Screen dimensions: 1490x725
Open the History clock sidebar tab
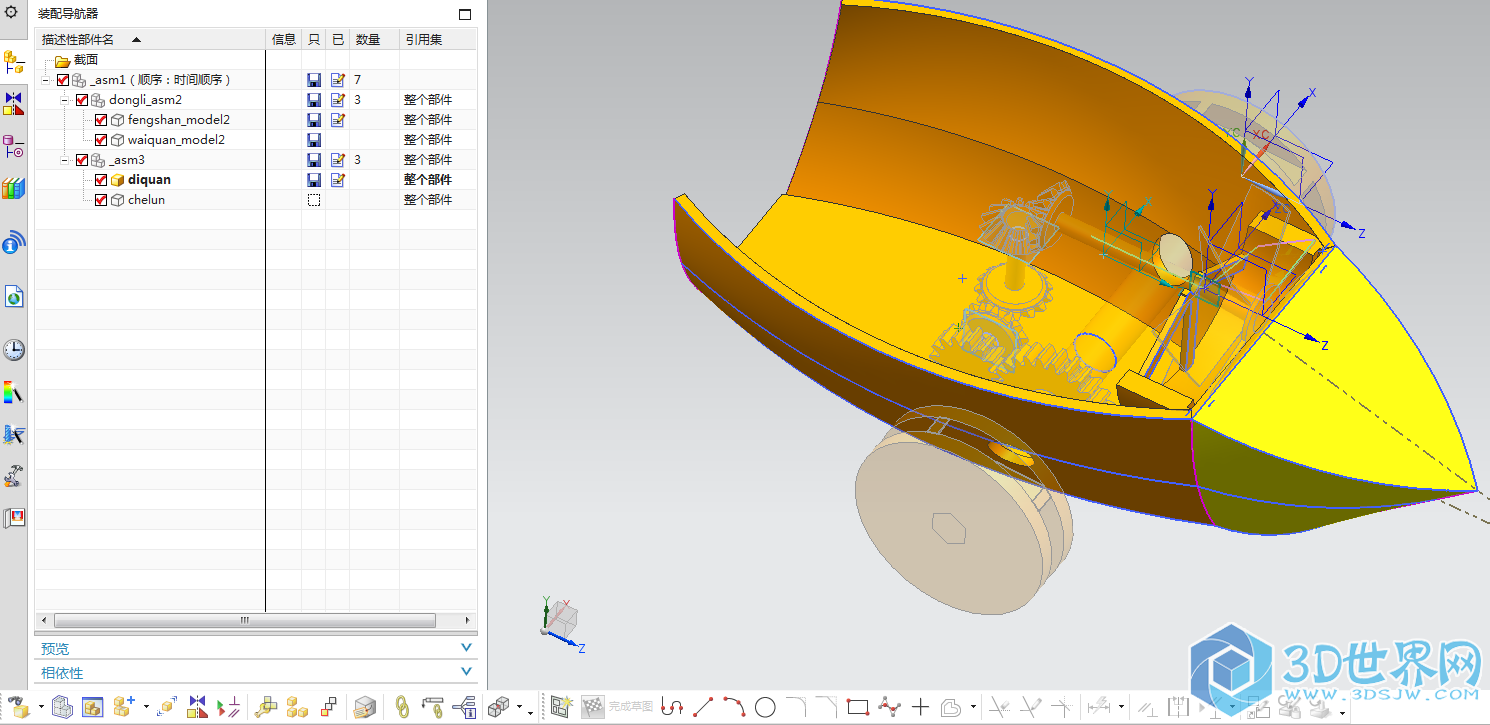tap(14, 350)
